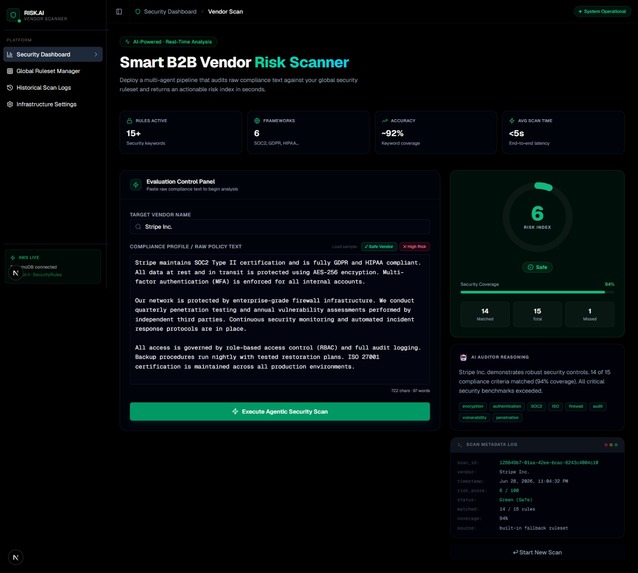The image size is (638, 573).
Task: Click the Rules Active 15+ card
Action: [181, 132]
